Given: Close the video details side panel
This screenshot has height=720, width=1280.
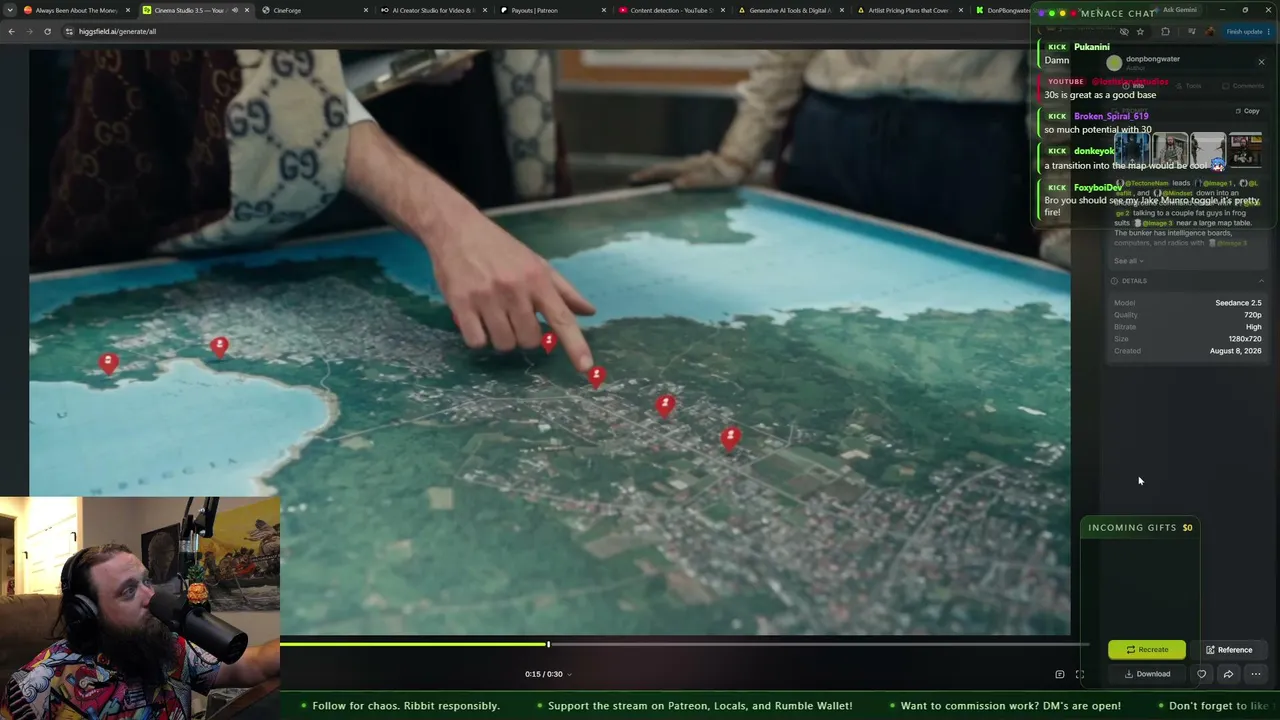Looking at the screenshot, I should (x=1261, y=62).
